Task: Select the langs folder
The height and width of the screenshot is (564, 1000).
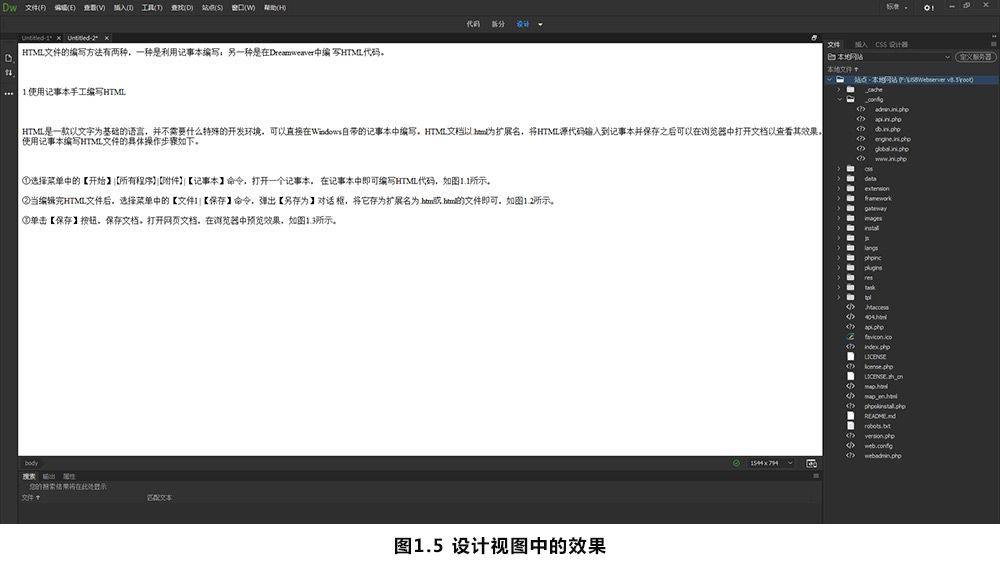Action: coord(871,248)
